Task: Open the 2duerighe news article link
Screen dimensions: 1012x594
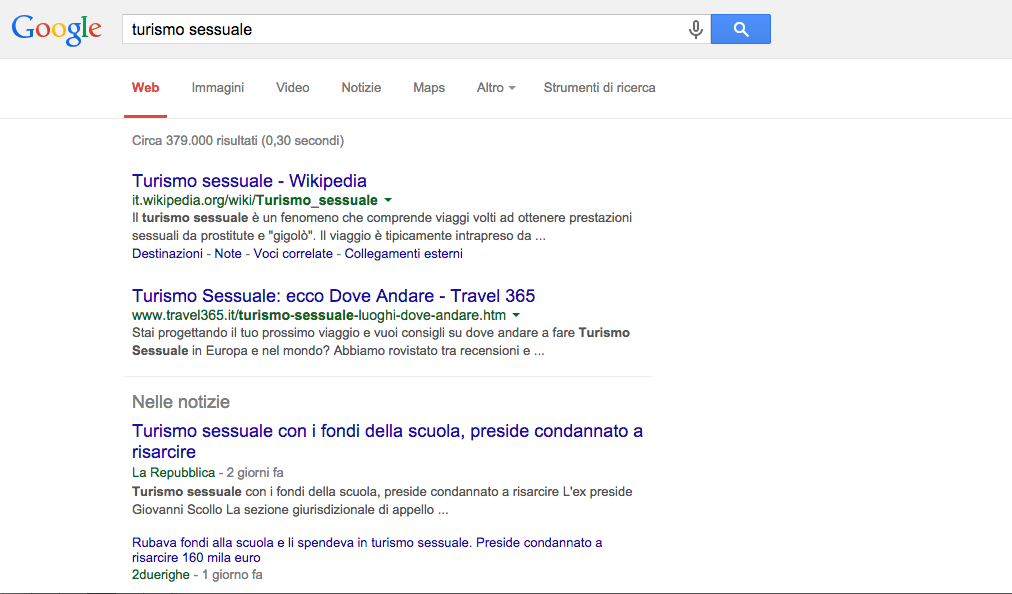Action: coord(367,550)
